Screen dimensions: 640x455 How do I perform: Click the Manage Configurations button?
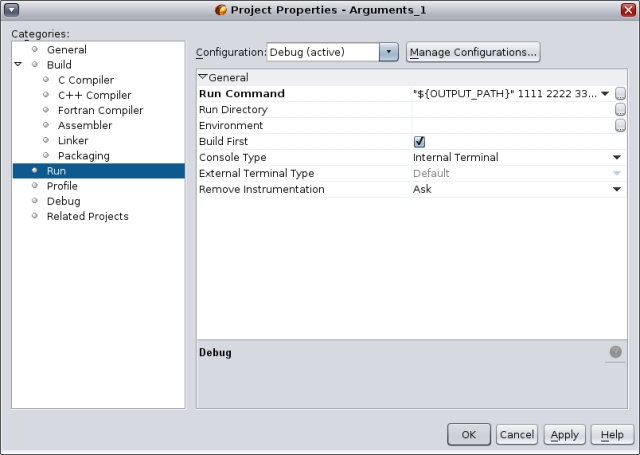[473, 52]
